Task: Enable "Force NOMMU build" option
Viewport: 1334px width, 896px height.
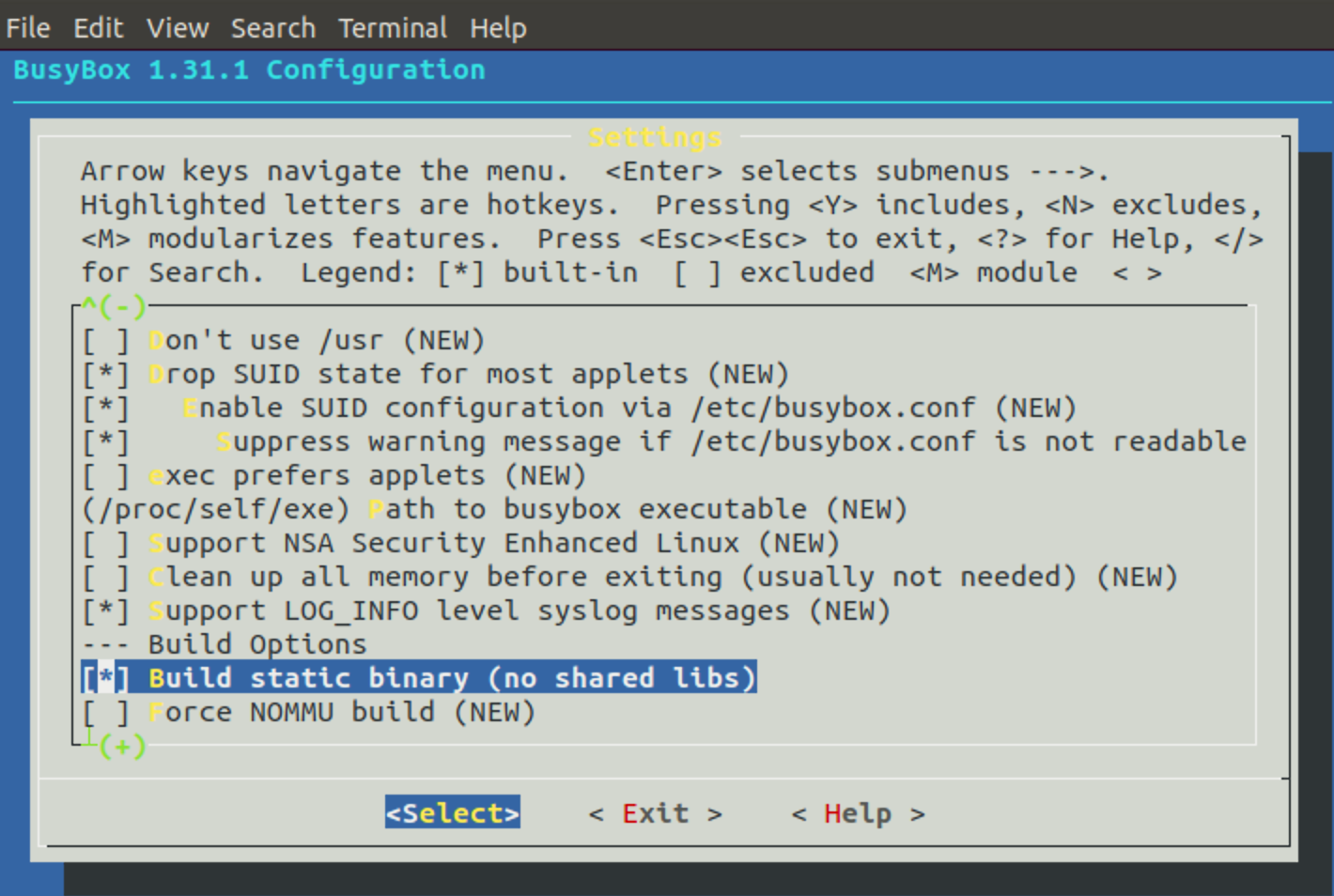Action: coord(105,712)
